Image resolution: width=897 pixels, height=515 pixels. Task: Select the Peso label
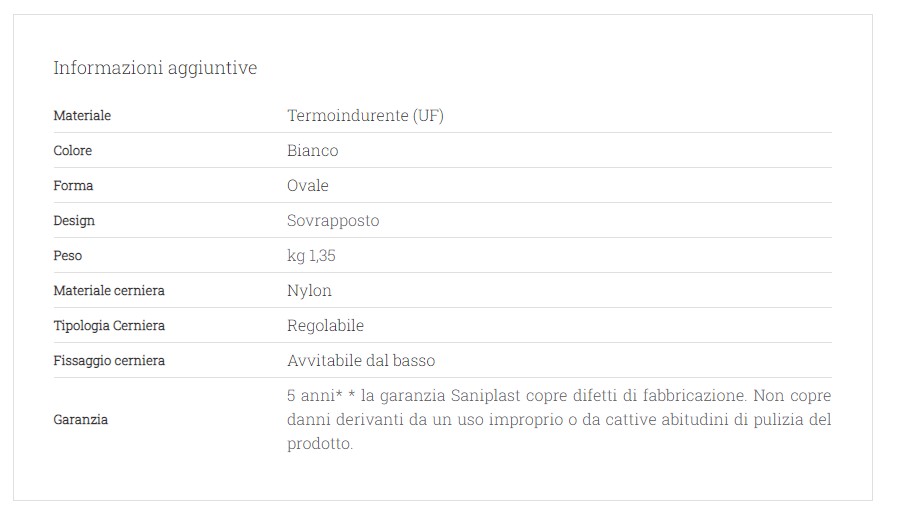(x=68, y=256)
